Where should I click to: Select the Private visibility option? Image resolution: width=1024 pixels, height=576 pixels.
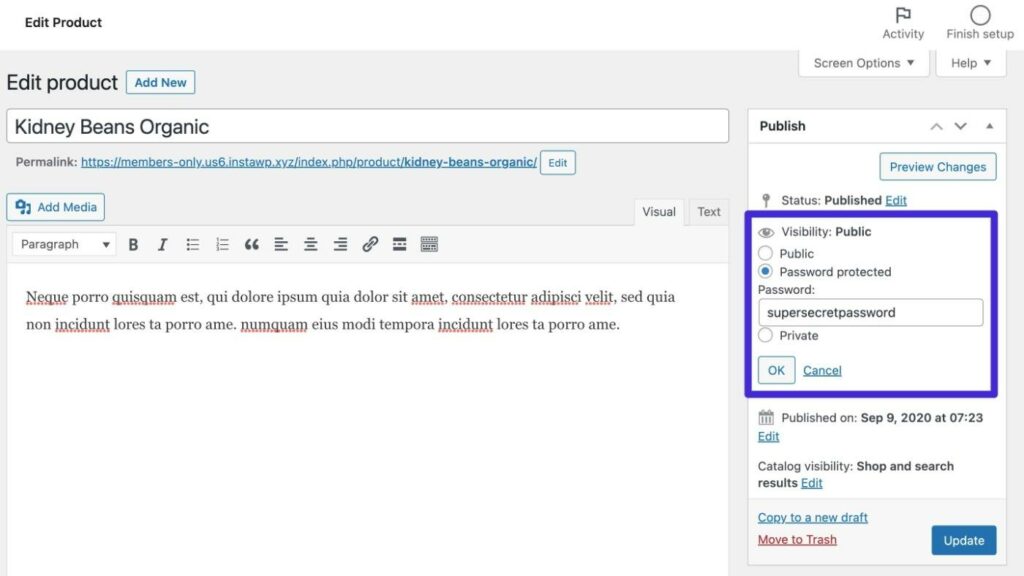click(766, 336)
